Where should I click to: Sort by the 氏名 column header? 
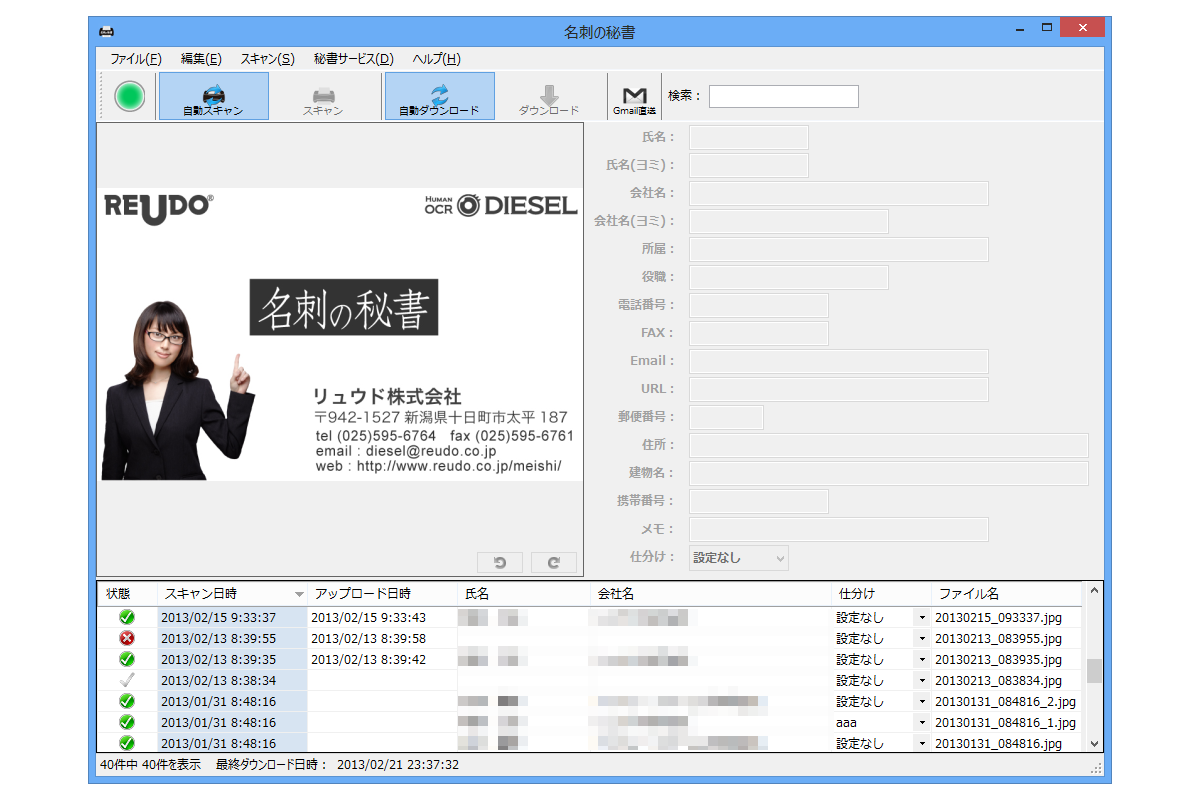524,594
